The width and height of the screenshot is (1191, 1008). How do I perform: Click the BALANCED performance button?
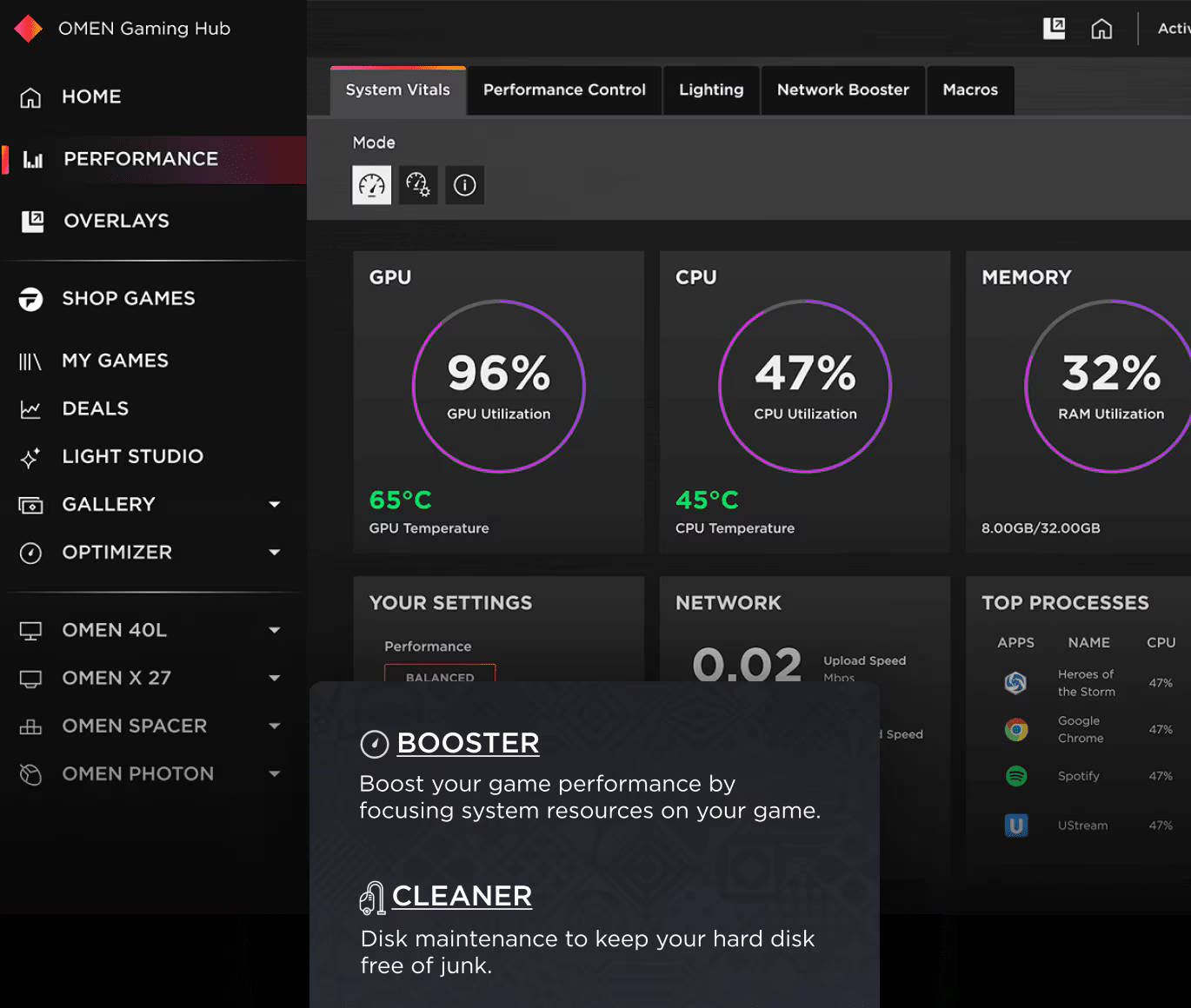pyautogui.click(x=440, y=673)
